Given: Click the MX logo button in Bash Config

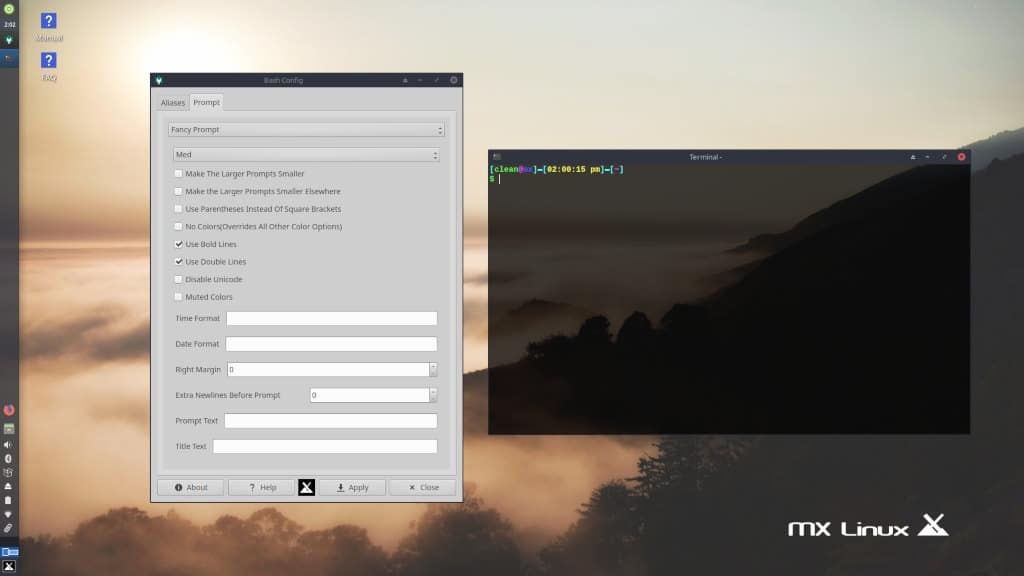Looking at the screenshot, I should tap(306, 487).
